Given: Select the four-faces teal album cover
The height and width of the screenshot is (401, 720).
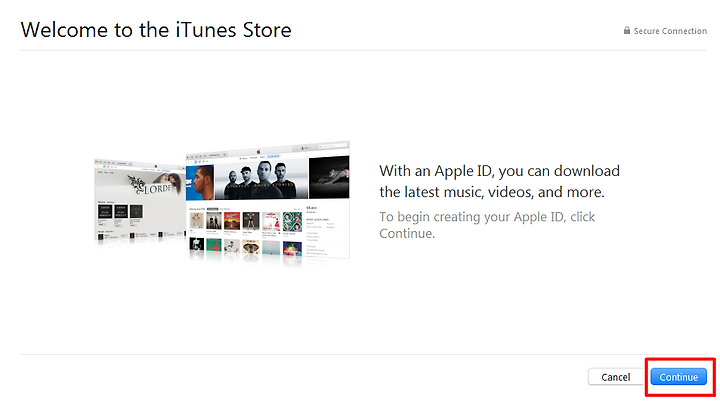Looking at the screenshot, I should [292, 221].
